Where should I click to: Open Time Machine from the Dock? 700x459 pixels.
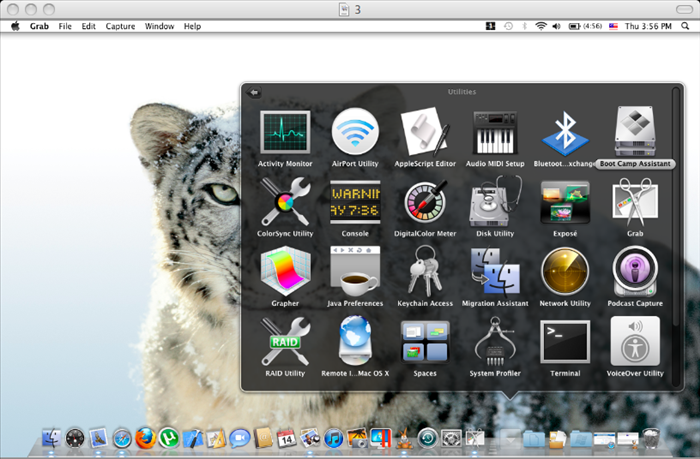[x=428, y=438]
